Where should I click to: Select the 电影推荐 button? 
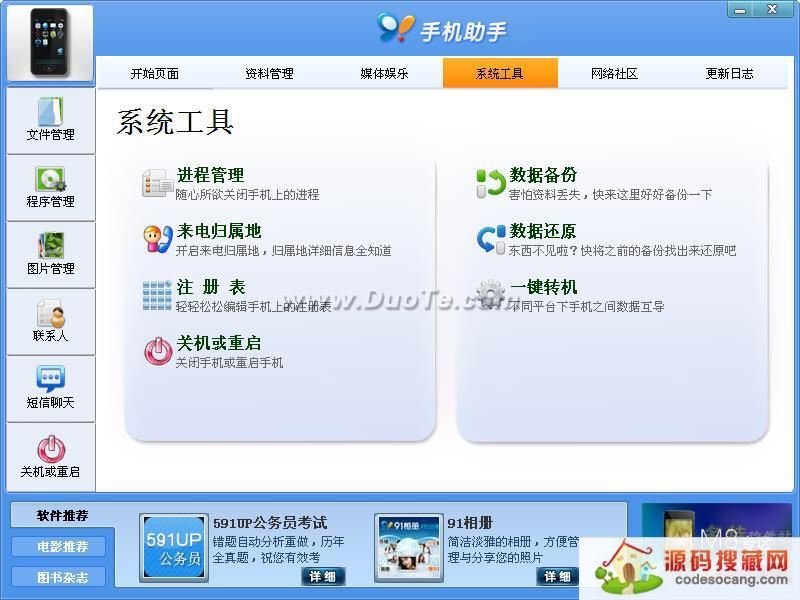(62, 547)
